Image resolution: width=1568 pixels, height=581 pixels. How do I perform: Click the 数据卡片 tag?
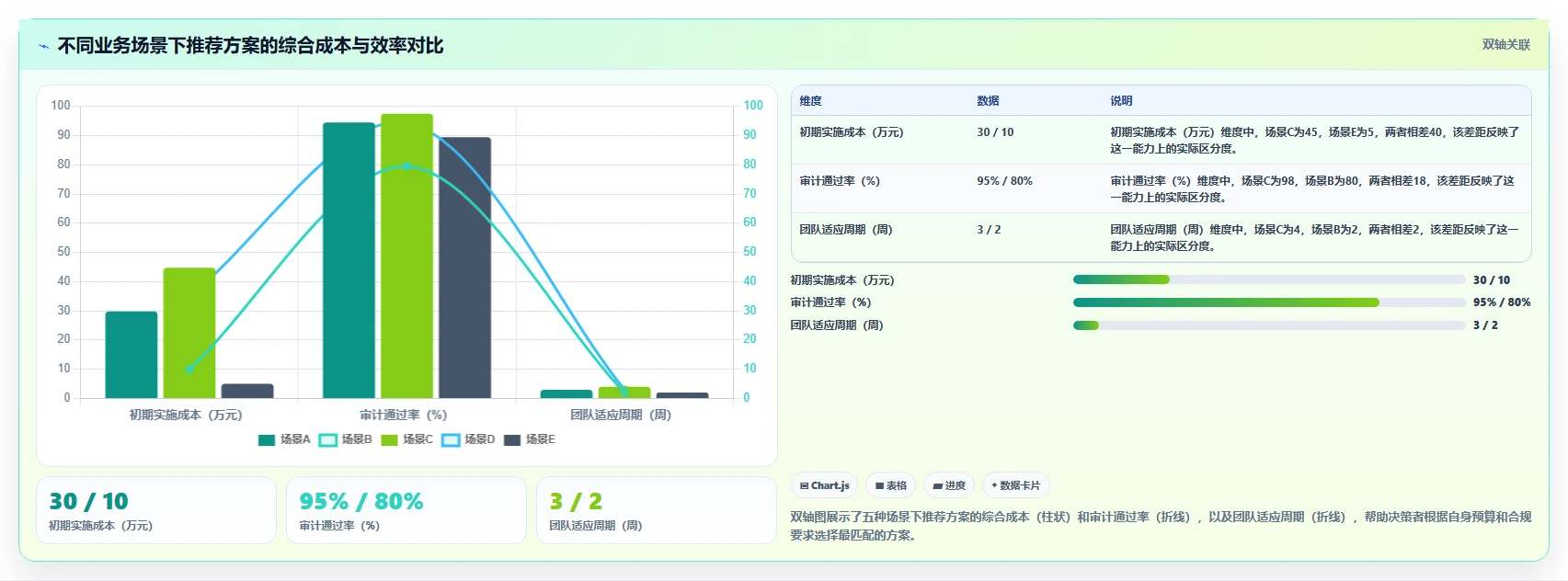point(1016,485)
